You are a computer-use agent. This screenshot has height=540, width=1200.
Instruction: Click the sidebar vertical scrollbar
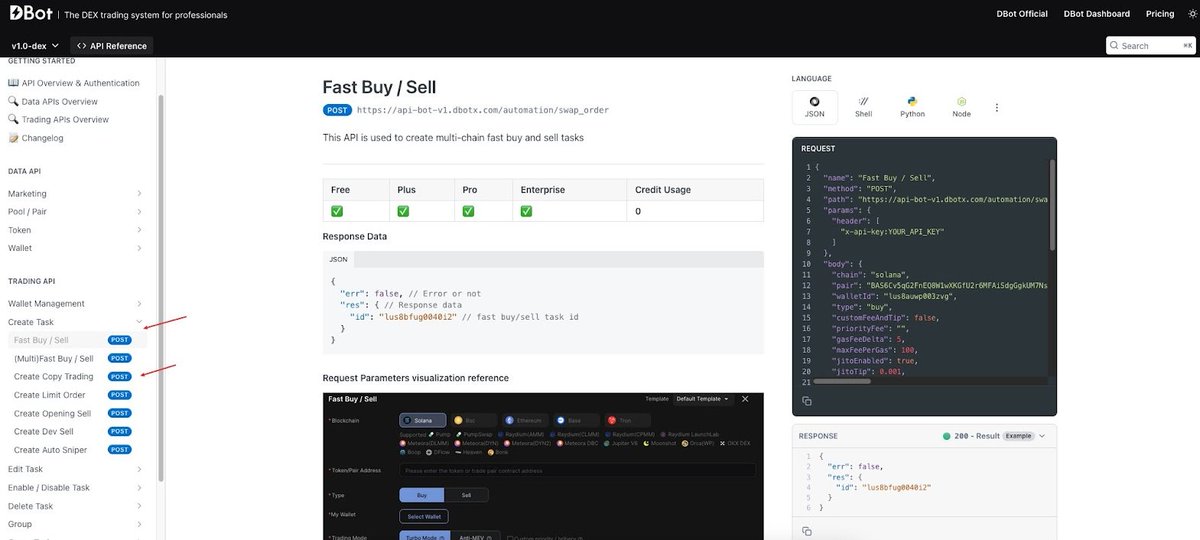click(160, 290)
